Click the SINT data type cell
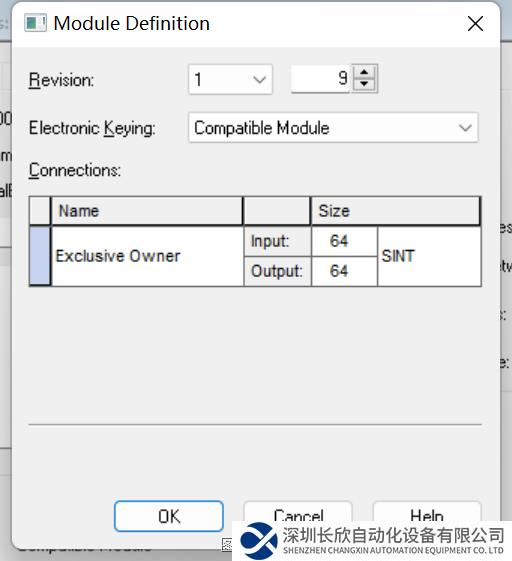Viewport: 512px width, 561px height. coord(429,256)
